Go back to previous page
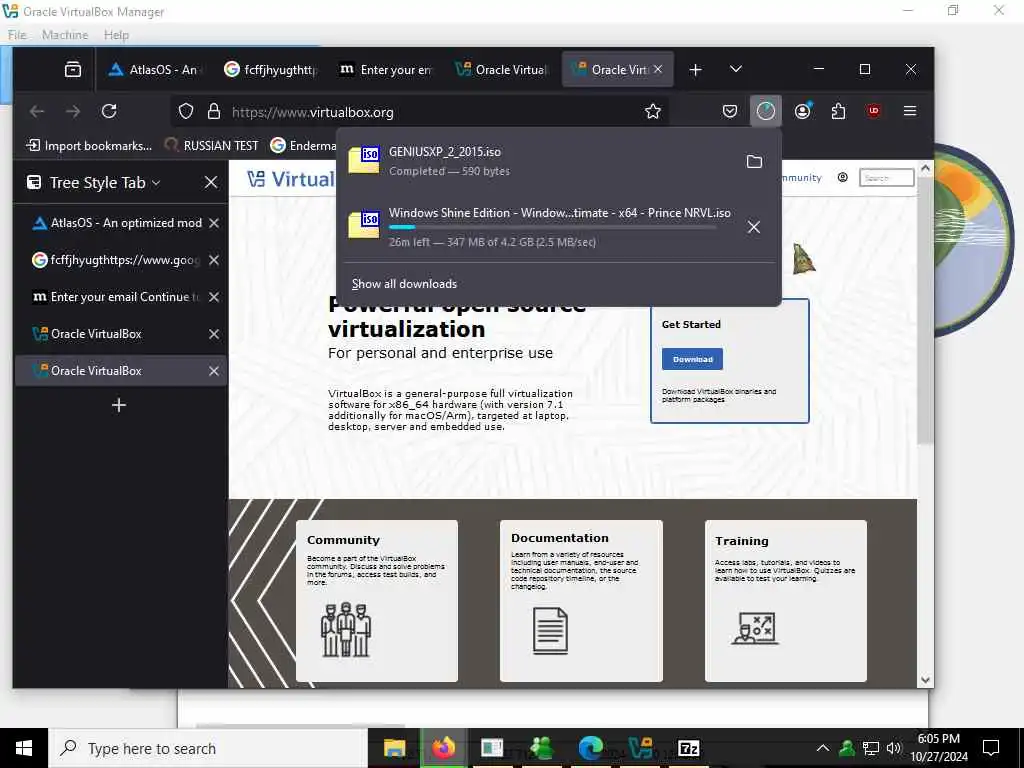1024x768 pixels. pos(37,112)
